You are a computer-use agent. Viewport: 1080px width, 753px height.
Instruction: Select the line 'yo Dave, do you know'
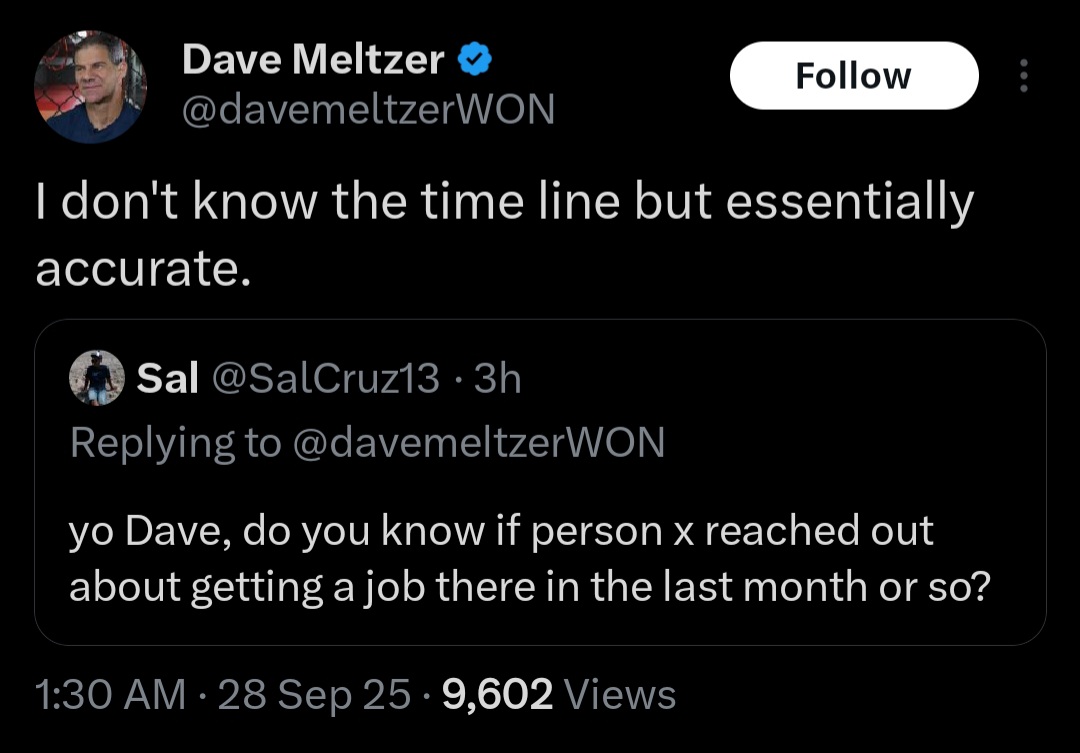point(500,531)
